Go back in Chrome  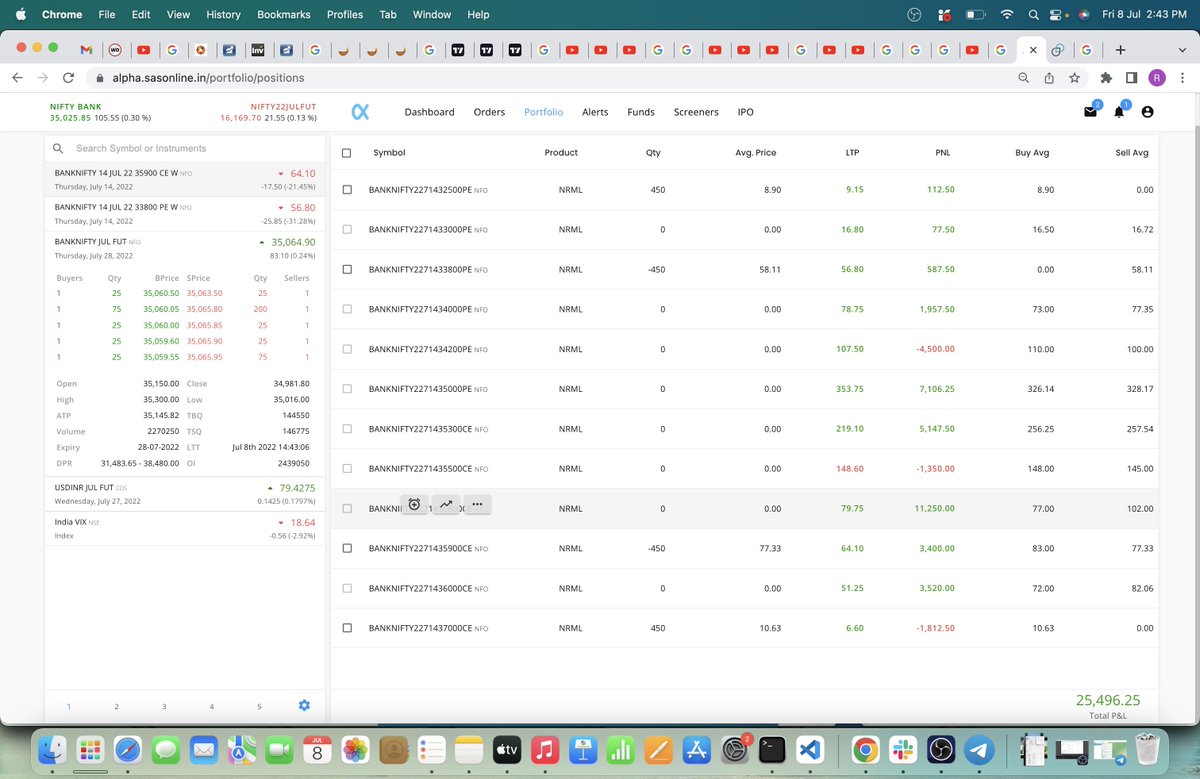[x=18, y=77]
